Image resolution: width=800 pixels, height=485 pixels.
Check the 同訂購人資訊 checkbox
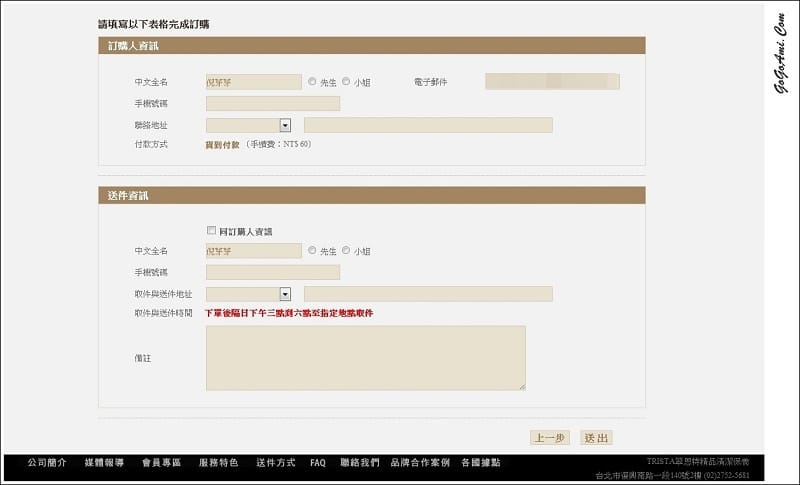coord(211,231)
